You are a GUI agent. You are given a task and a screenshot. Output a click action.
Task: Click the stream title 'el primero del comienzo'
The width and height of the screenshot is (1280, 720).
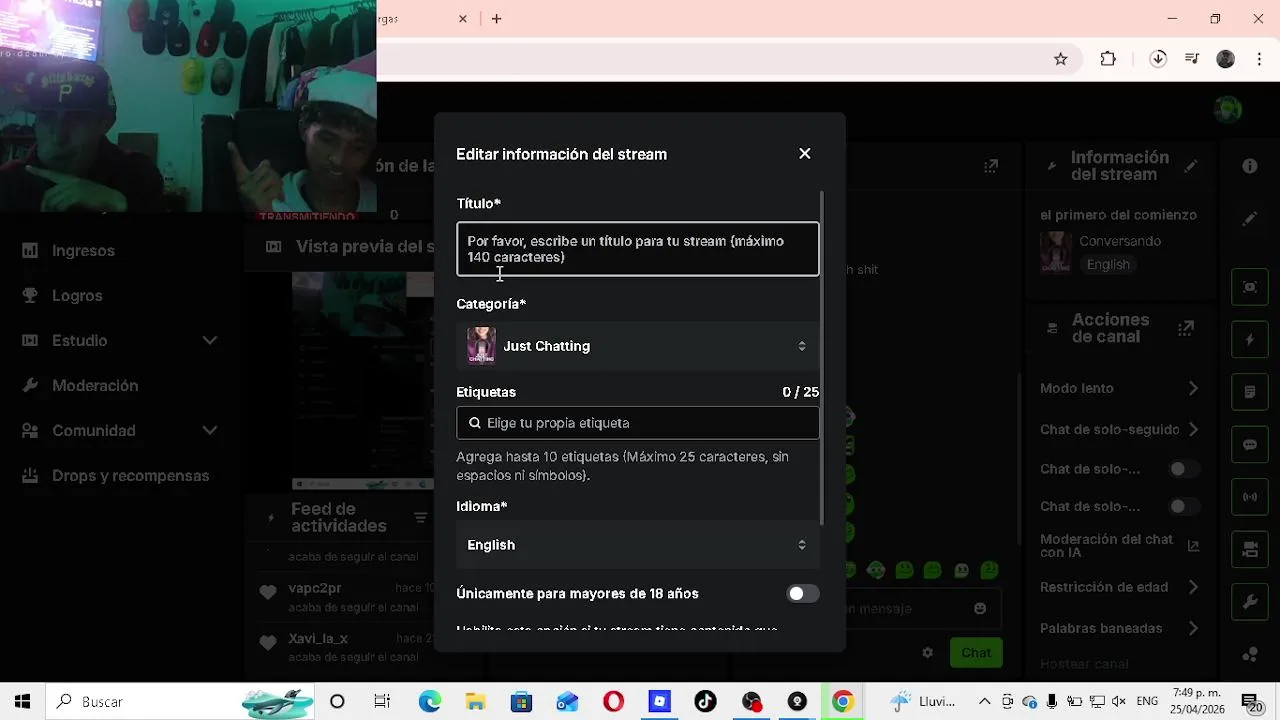pos(1118,215)
